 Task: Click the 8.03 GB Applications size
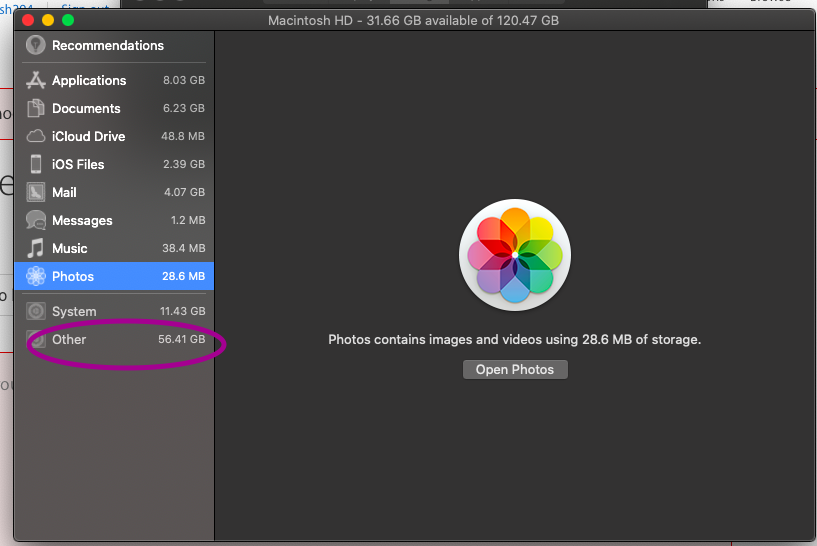tap(184, 80)
